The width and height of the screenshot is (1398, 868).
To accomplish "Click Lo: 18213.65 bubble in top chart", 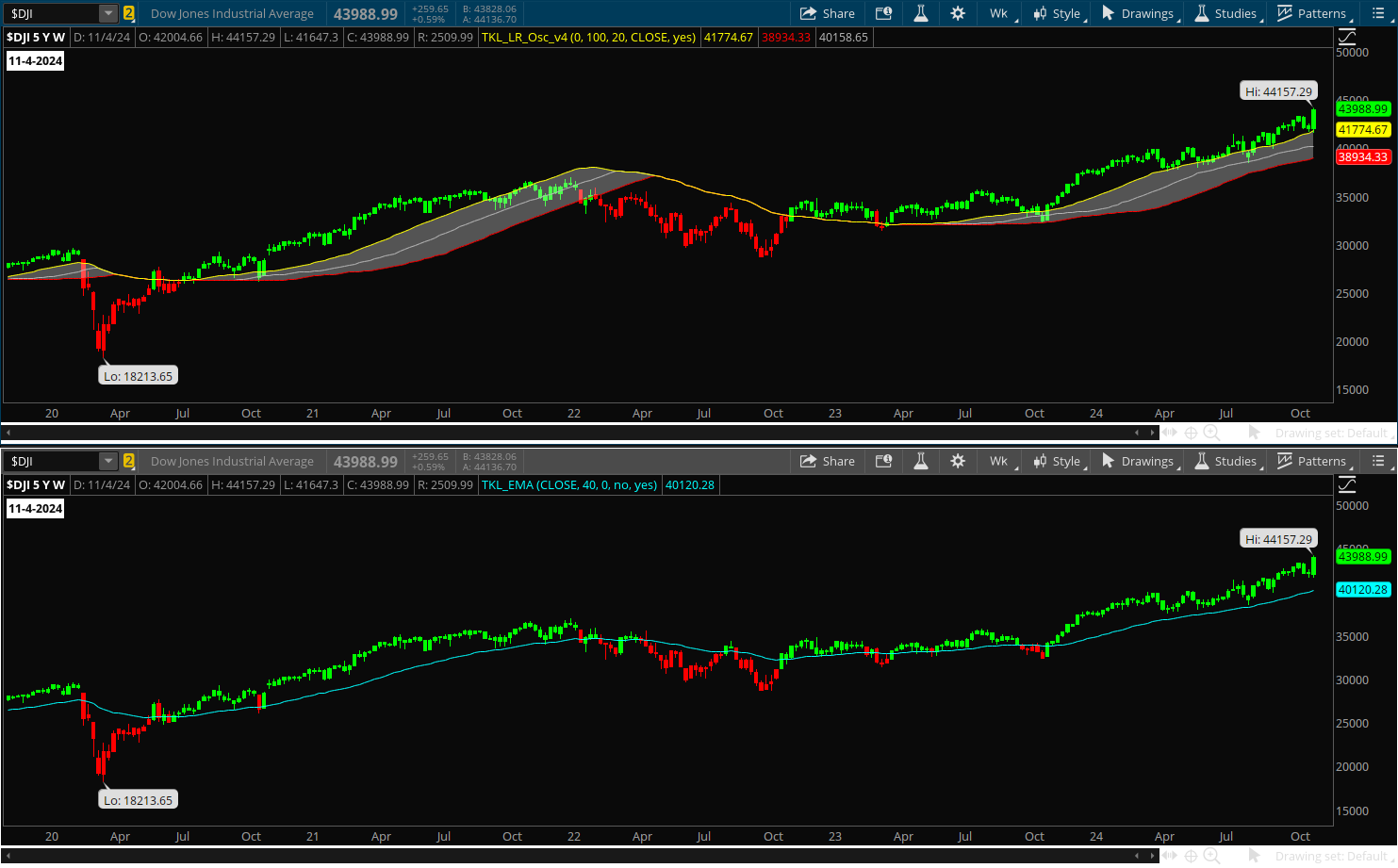I will (x=138, y=376).
